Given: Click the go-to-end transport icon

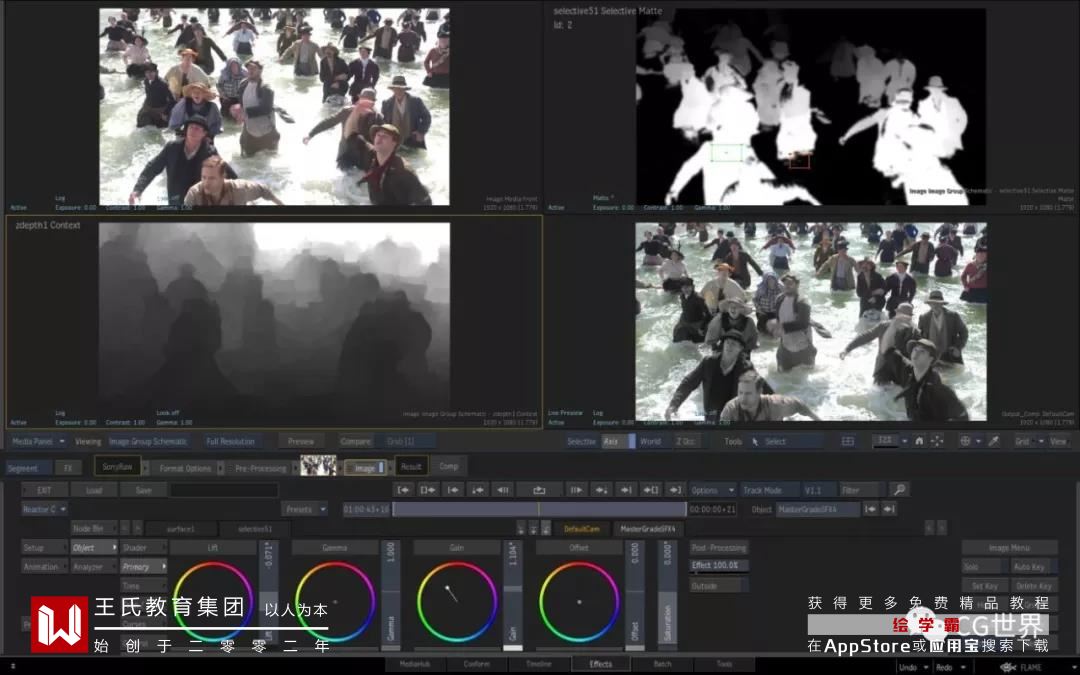Looking at the screenshot, I should 675,490.
